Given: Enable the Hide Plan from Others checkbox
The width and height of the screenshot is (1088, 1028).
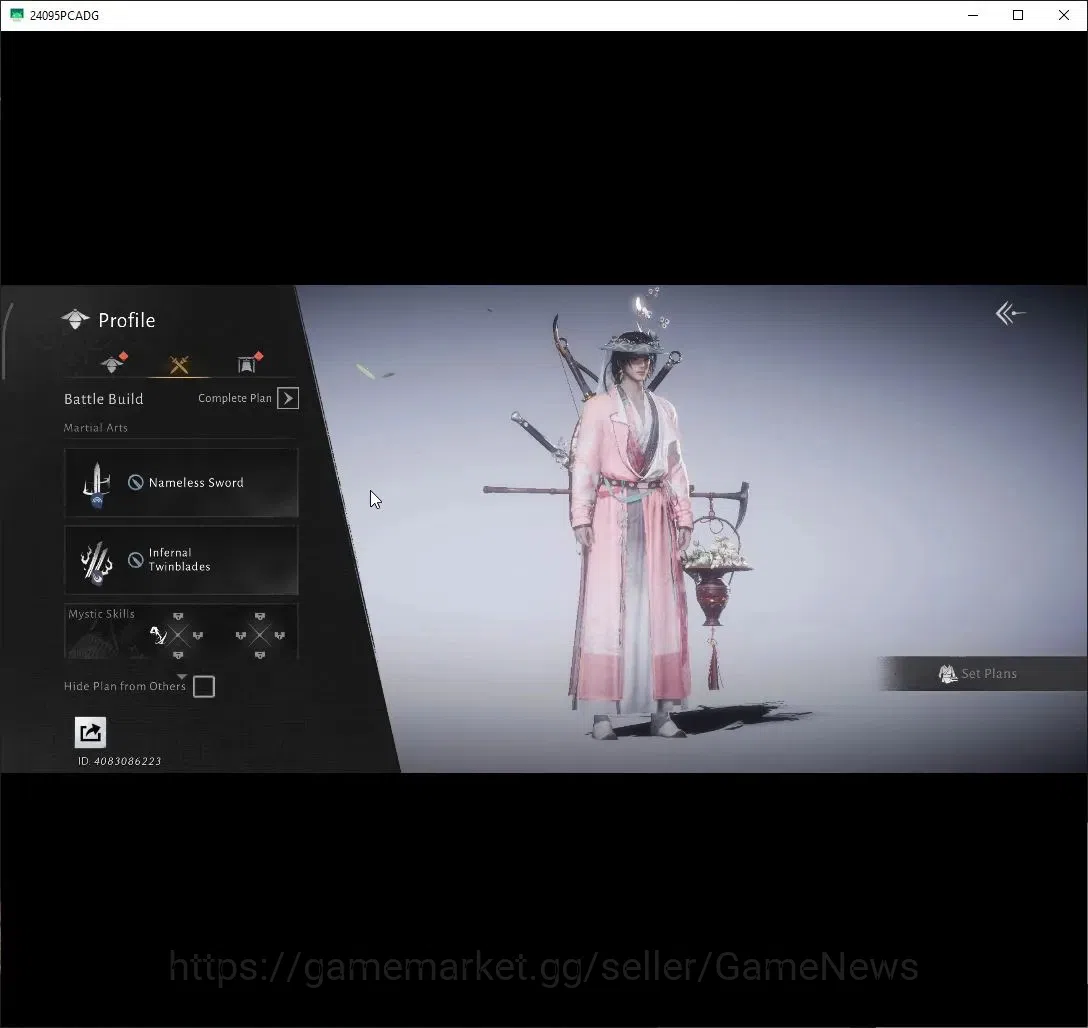Looking at the screenshot, I should tap(204, 687).
